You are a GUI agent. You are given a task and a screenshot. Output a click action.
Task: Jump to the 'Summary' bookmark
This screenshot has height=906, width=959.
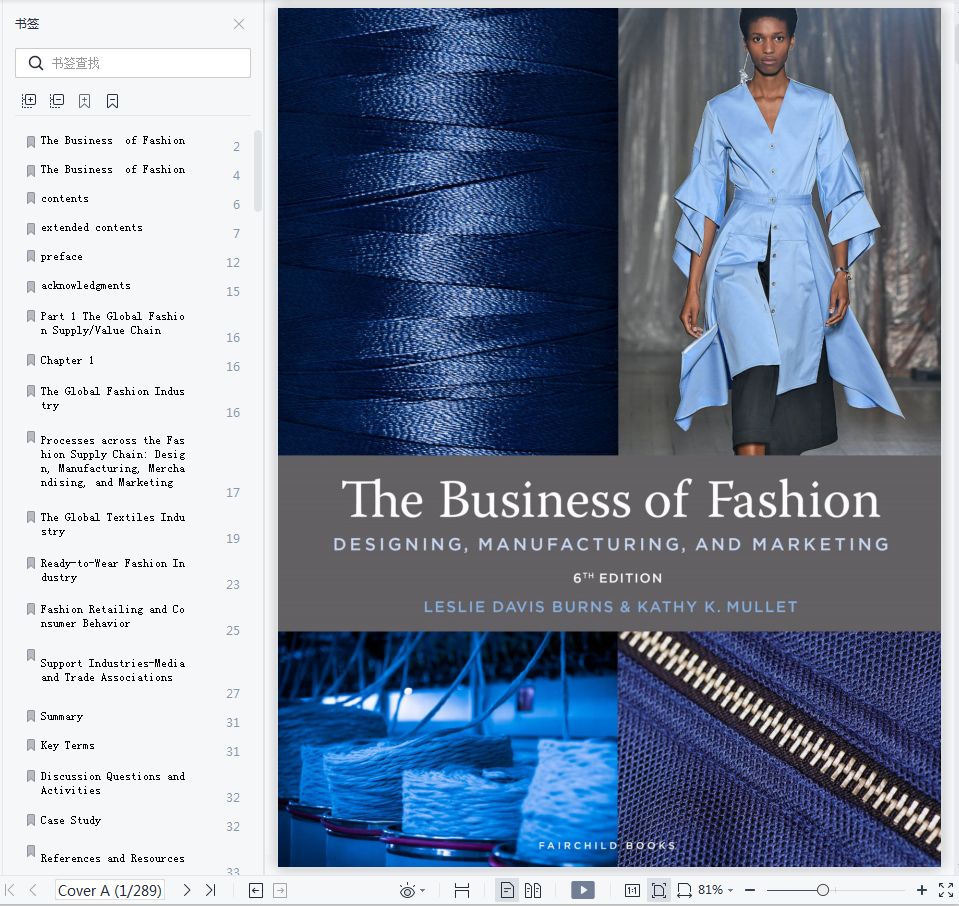click(62, 716)
